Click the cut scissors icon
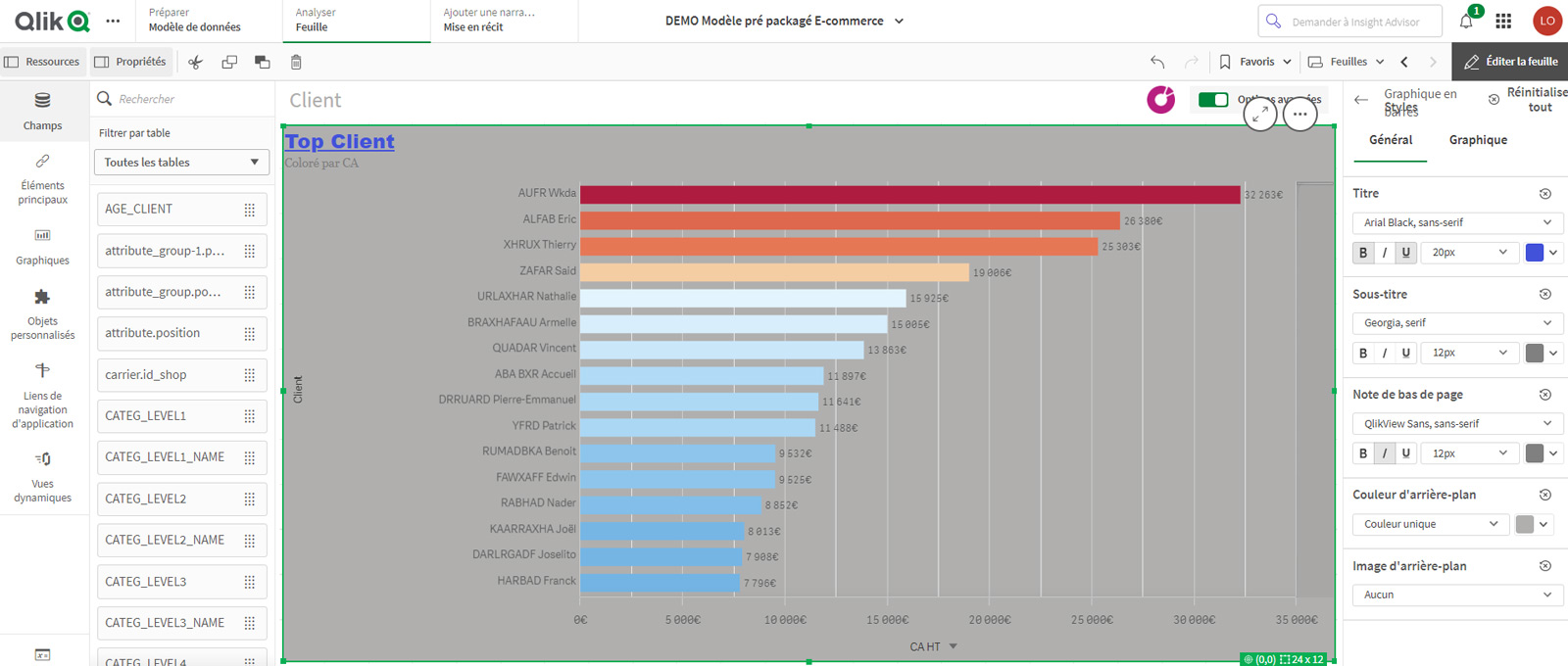This screenshot has height=666, width=1568. [196, 62]
